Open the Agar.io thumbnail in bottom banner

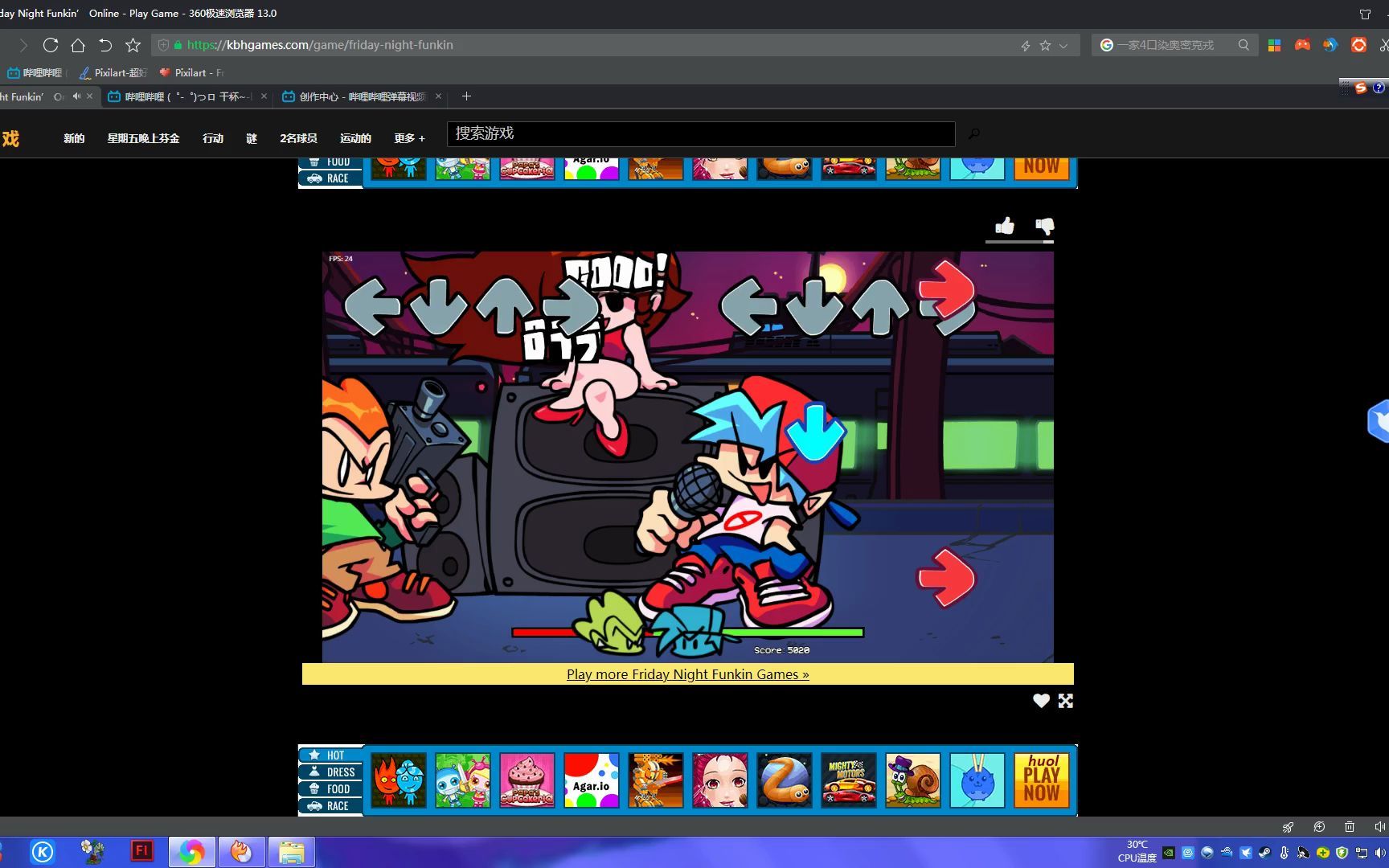pyautogui.click(x=592, y=780)
